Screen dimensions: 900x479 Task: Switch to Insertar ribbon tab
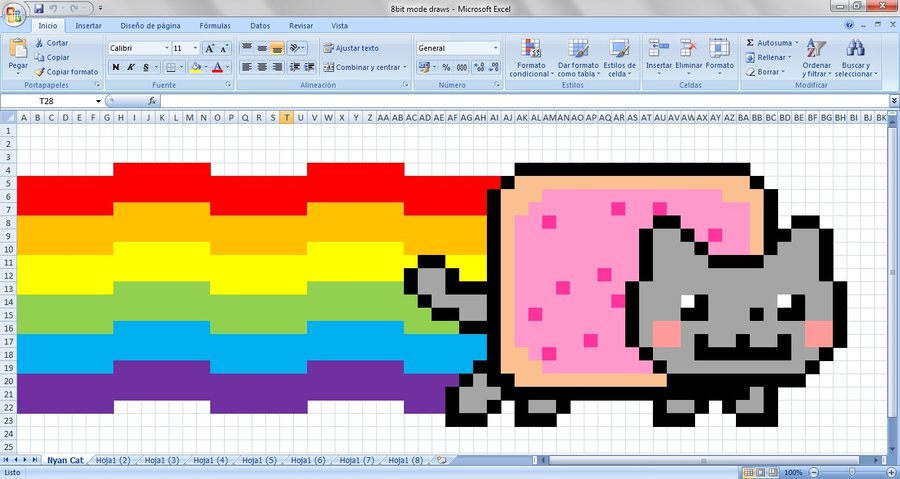point(88,25)
